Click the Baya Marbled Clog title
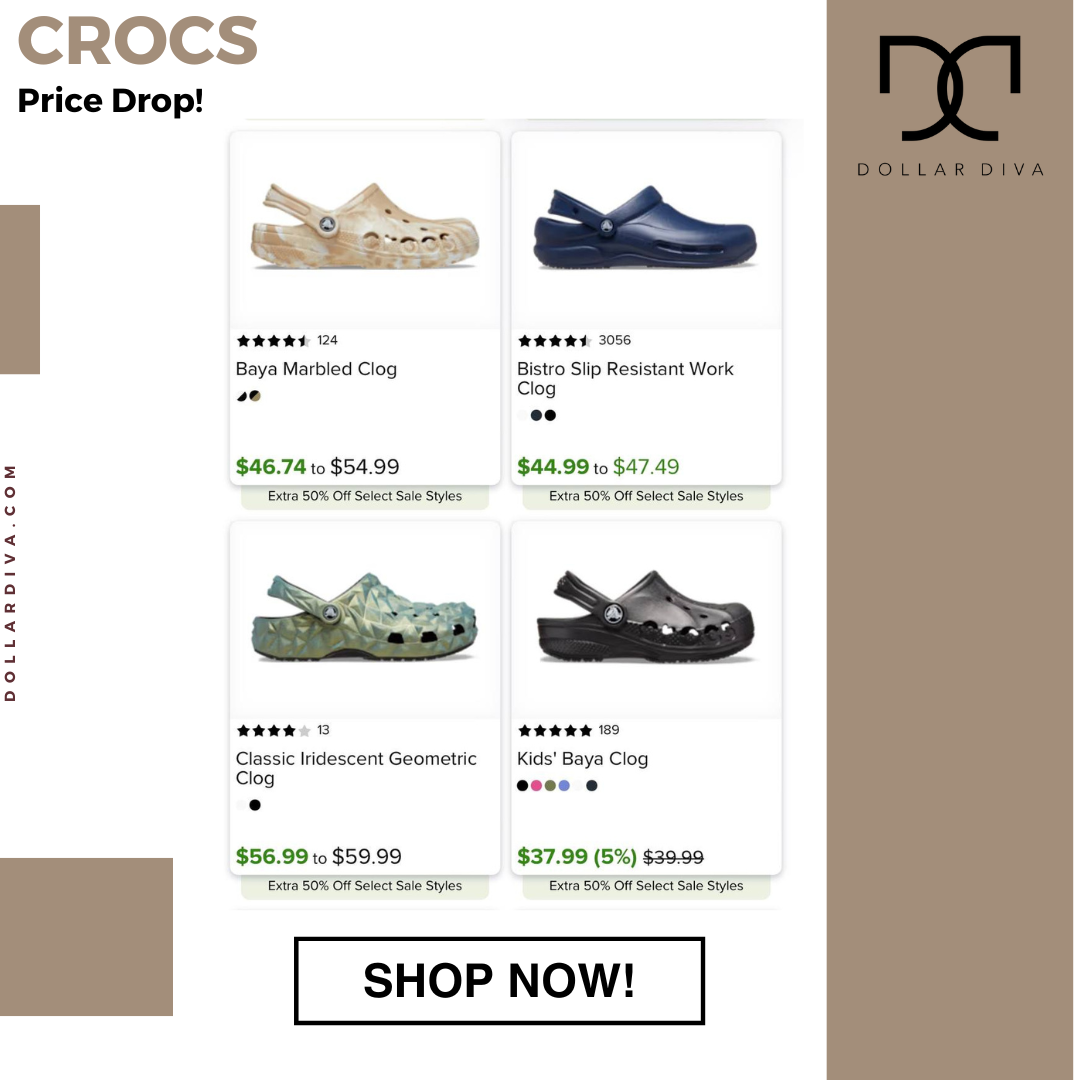This screenshot has height=1080, width=1080. pos(316,368)
